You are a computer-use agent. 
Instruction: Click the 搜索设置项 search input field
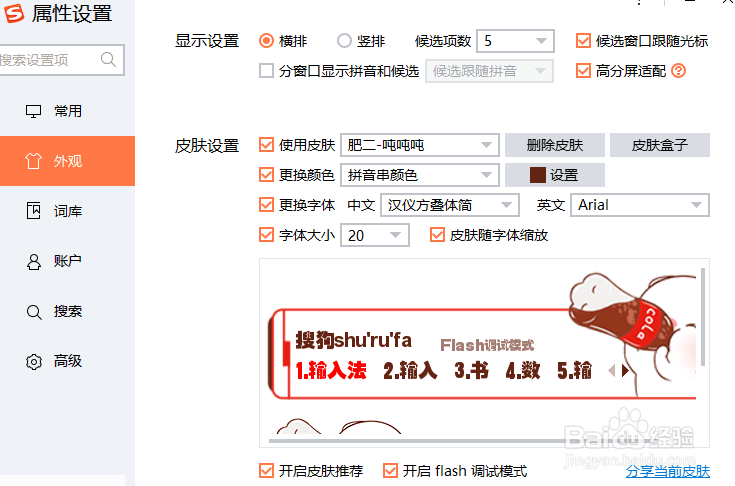point(61,60)
